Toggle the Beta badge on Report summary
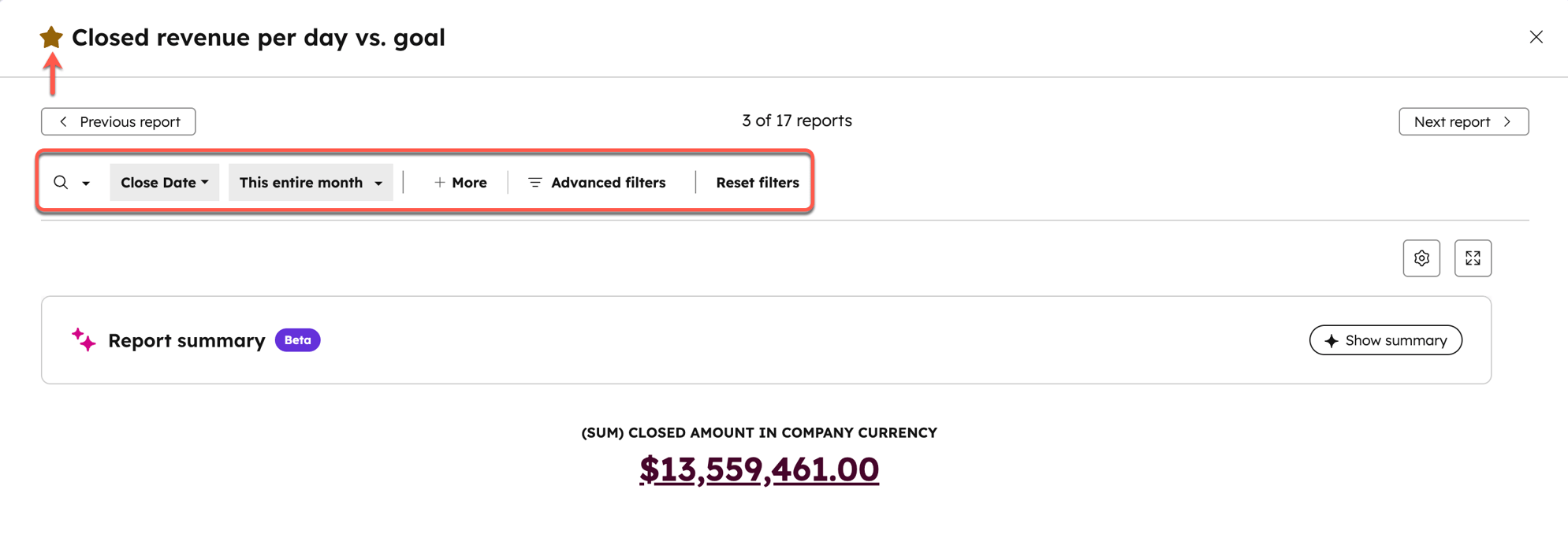Viewport: 1568px width, 534px height. coord(297,339)
